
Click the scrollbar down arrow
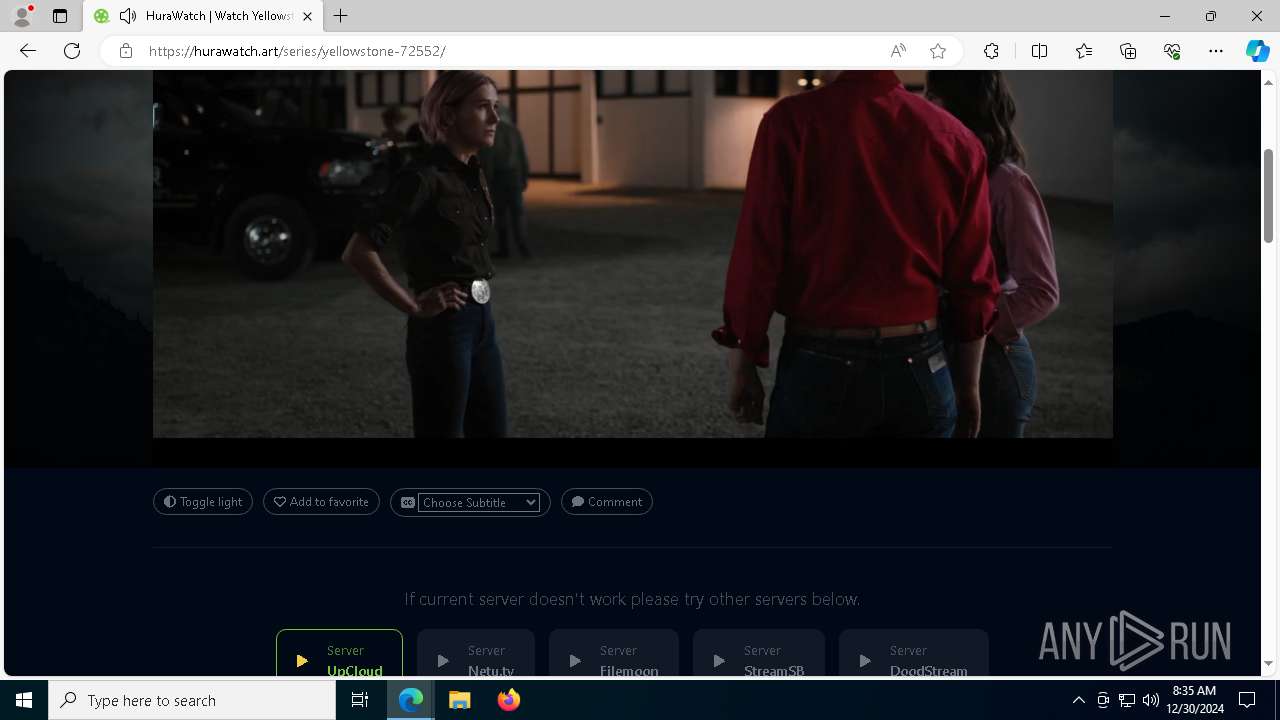pyautogui.click(x=1269, y=664)
